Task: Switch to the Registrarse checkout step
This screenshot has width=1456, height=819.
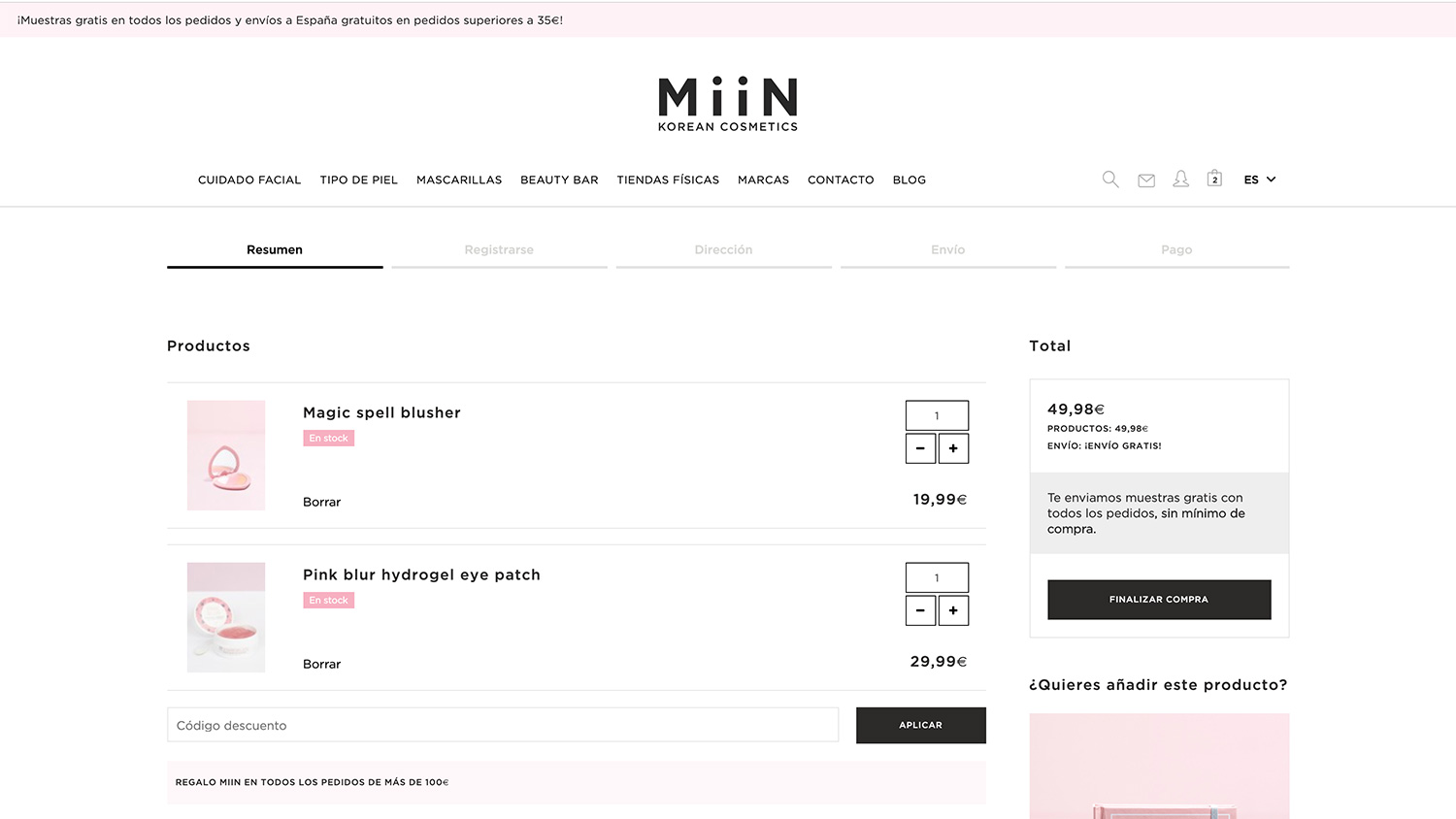Action: click(499, 250)
